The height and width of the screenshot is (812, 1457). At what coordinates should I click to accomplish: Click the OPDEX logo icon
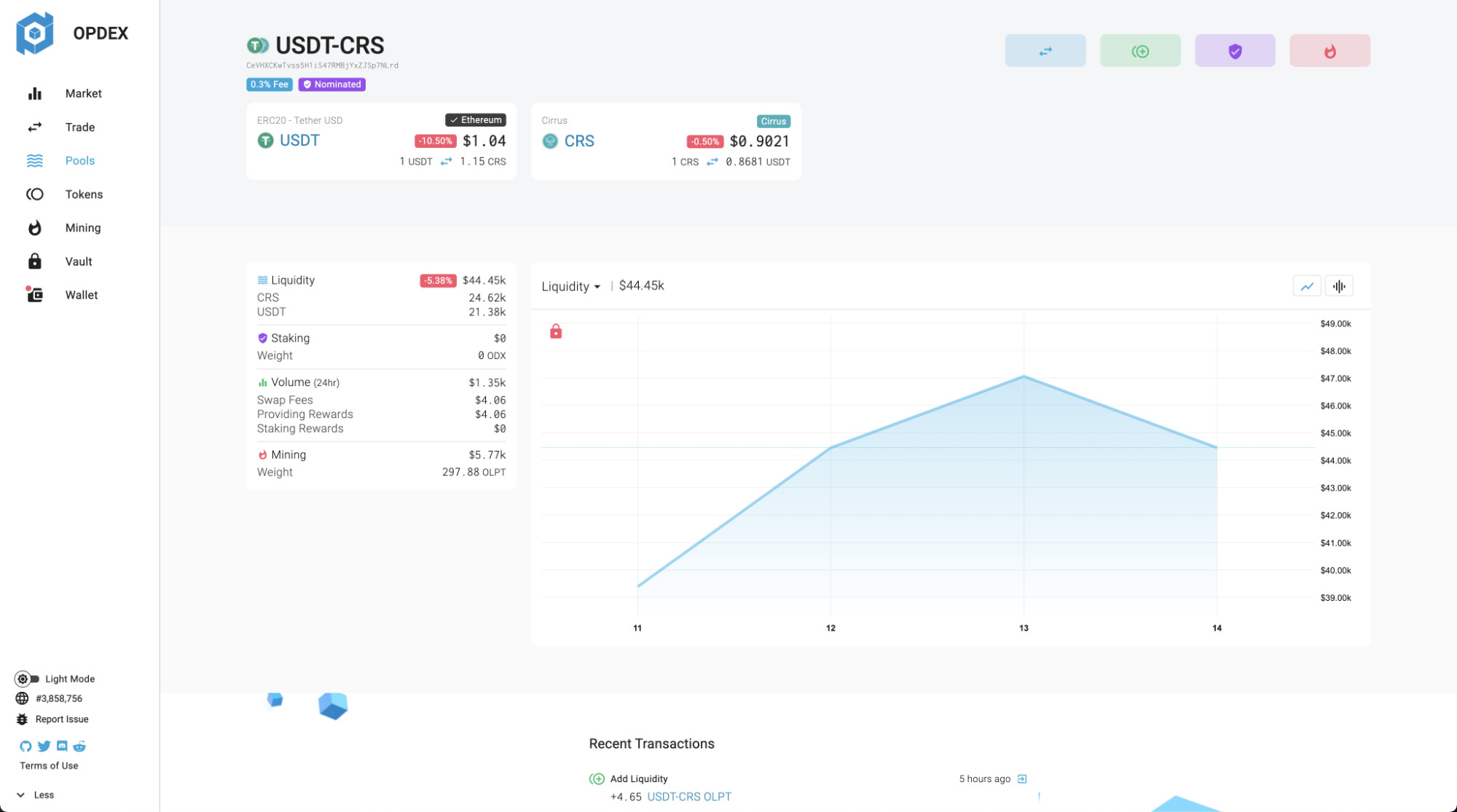click(x=35, y=33)
